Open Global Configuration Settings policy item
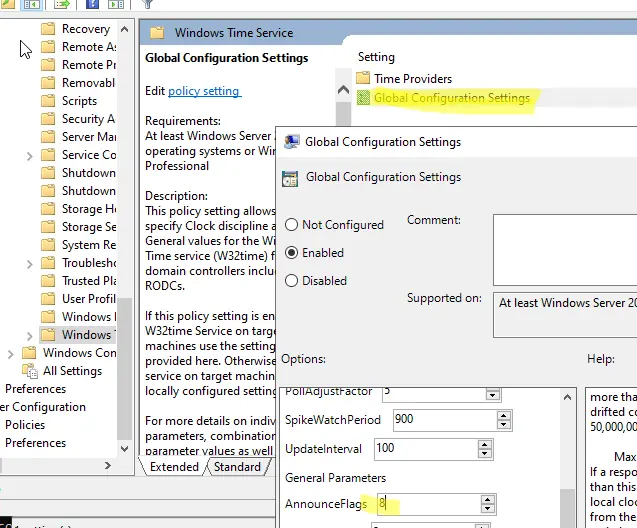This screenshot has height=528, width=637. click(x=451, y=98)
